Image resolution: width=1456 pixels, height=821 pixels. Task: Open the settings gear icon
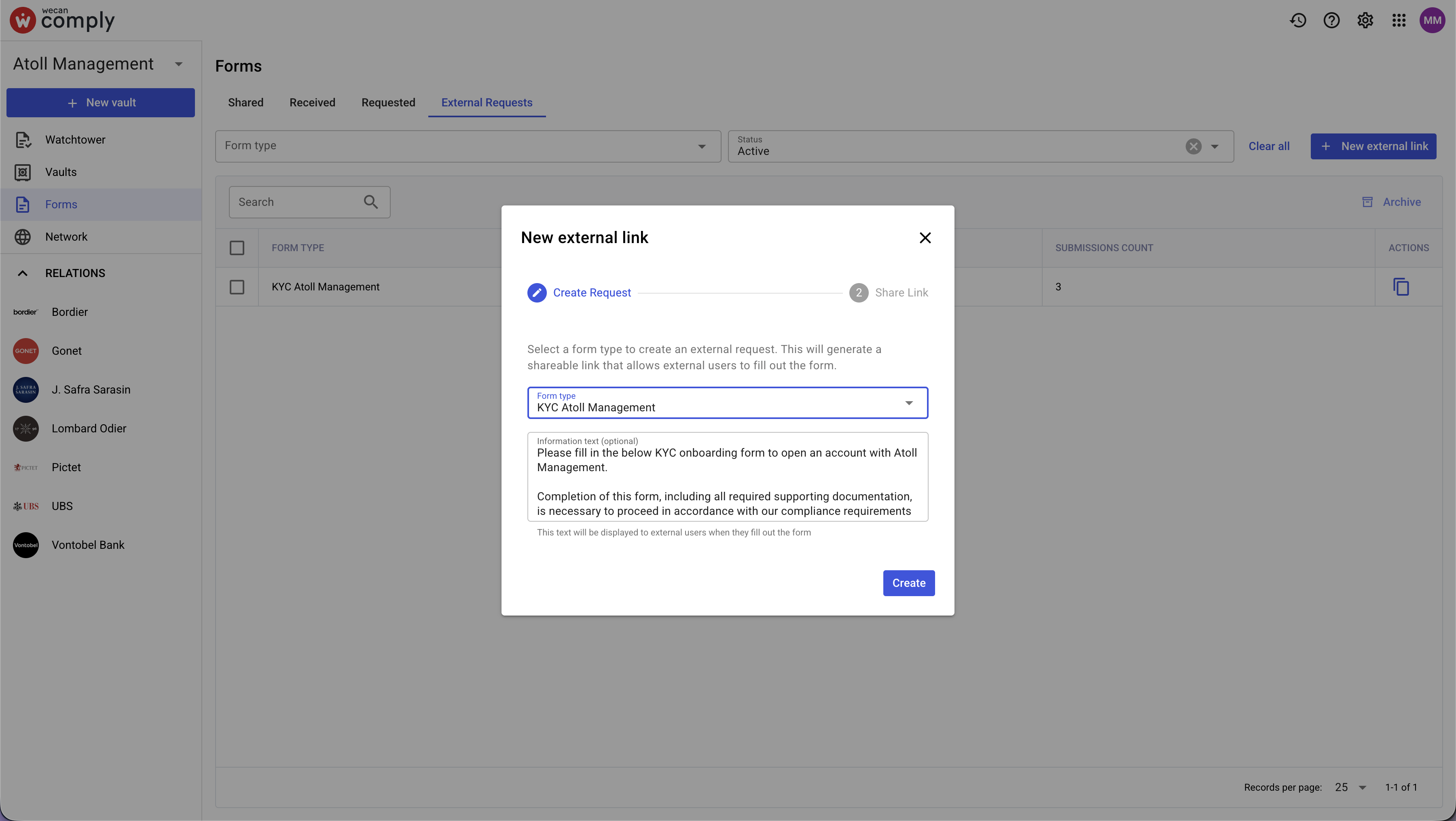[1365, 20]
